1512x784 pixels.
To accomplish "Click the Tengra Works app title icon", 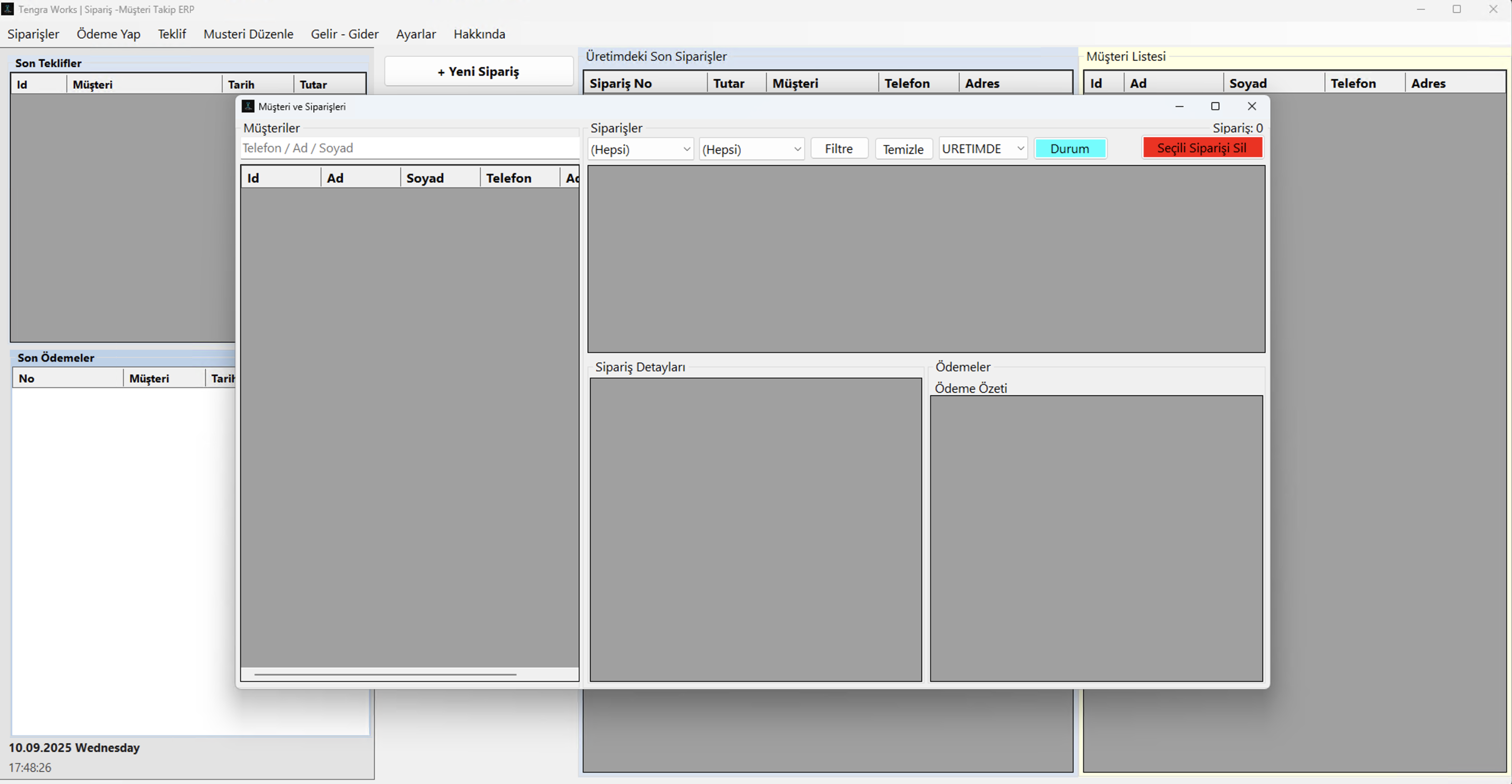I will pos(7,10).
